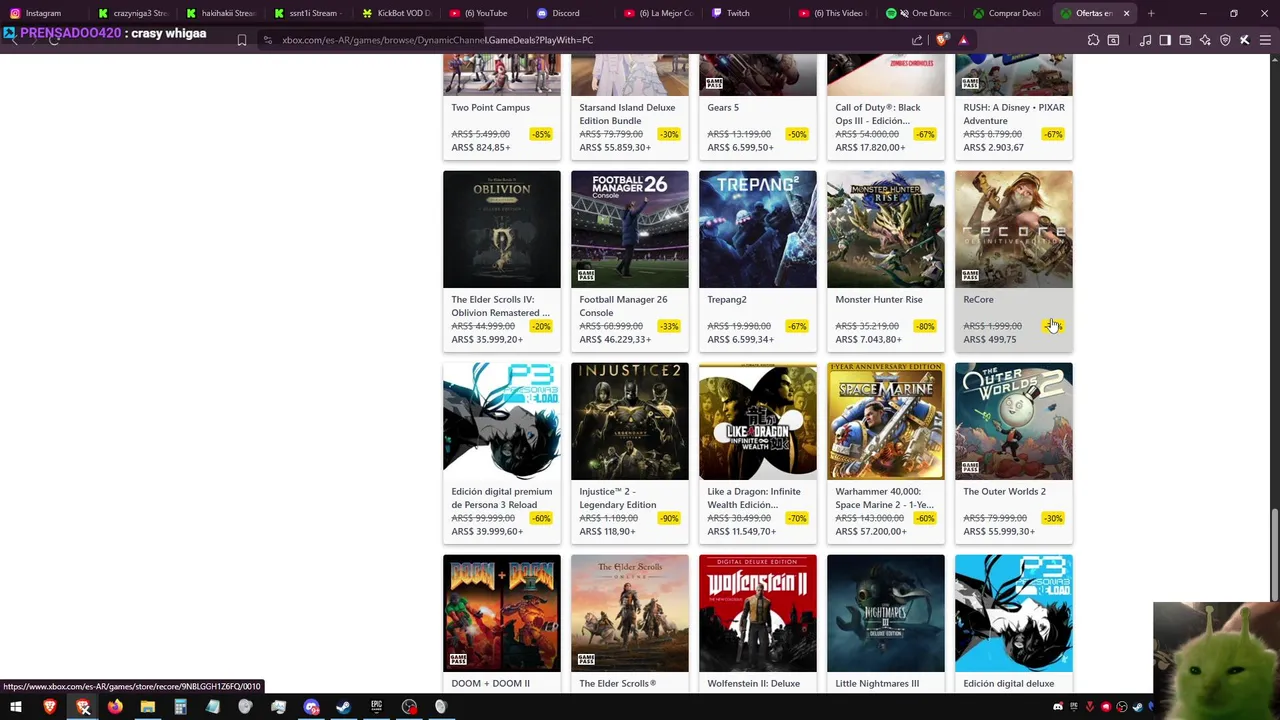Open Oblivion Remastered cover thumbnail
The width and height of the screenshot is (1280, 720).
point(502,229)
